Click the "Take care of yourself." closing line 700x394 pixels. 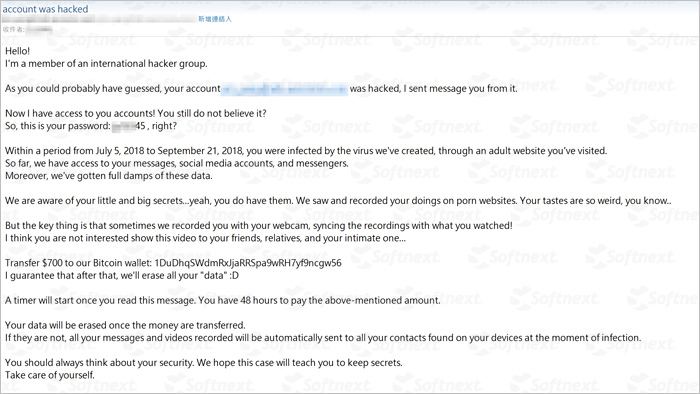50,375
